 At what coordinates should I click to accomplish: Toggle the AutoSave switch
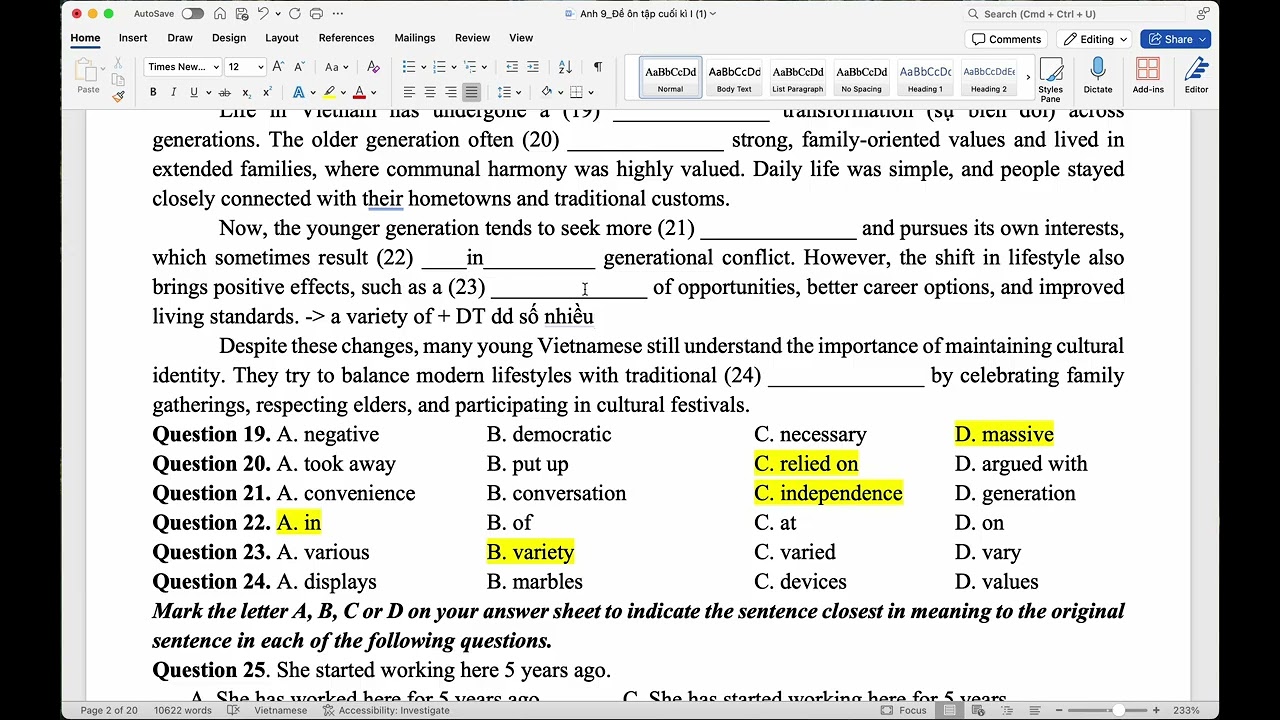[x=192, y=14]
